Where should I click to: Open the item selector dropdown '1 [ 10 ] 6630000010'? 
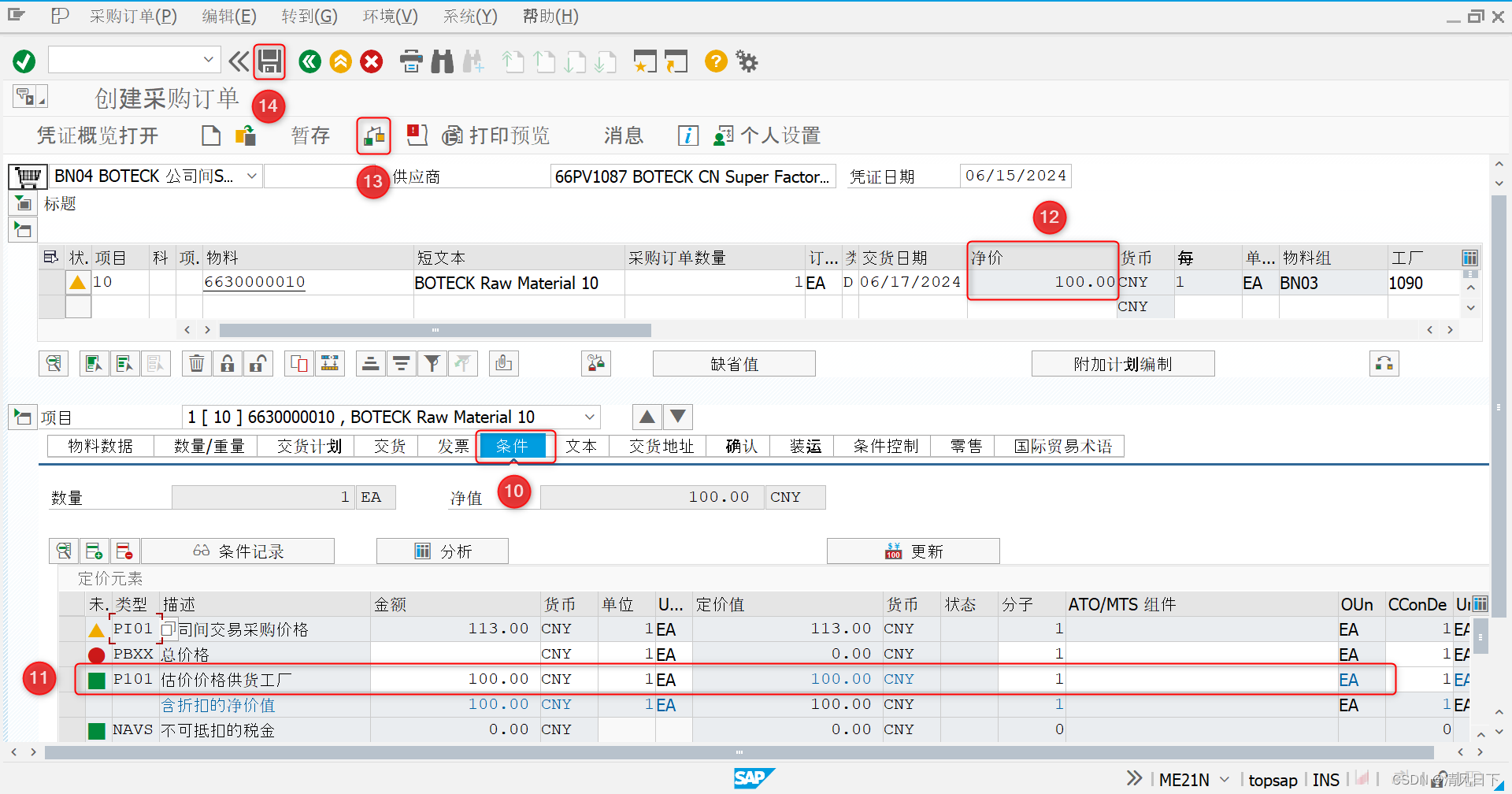[589, 417]
